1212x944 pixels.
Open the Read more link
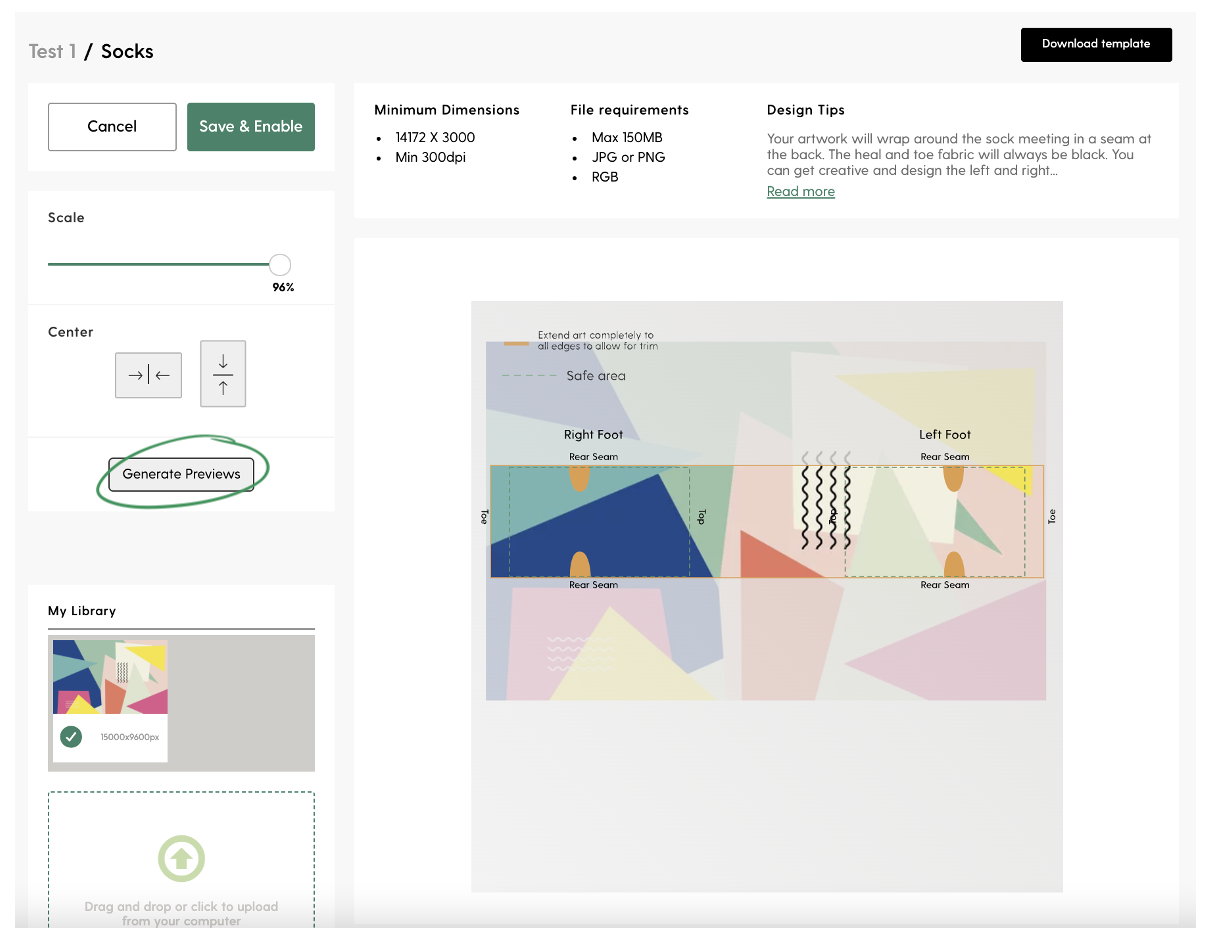[801, 191]
